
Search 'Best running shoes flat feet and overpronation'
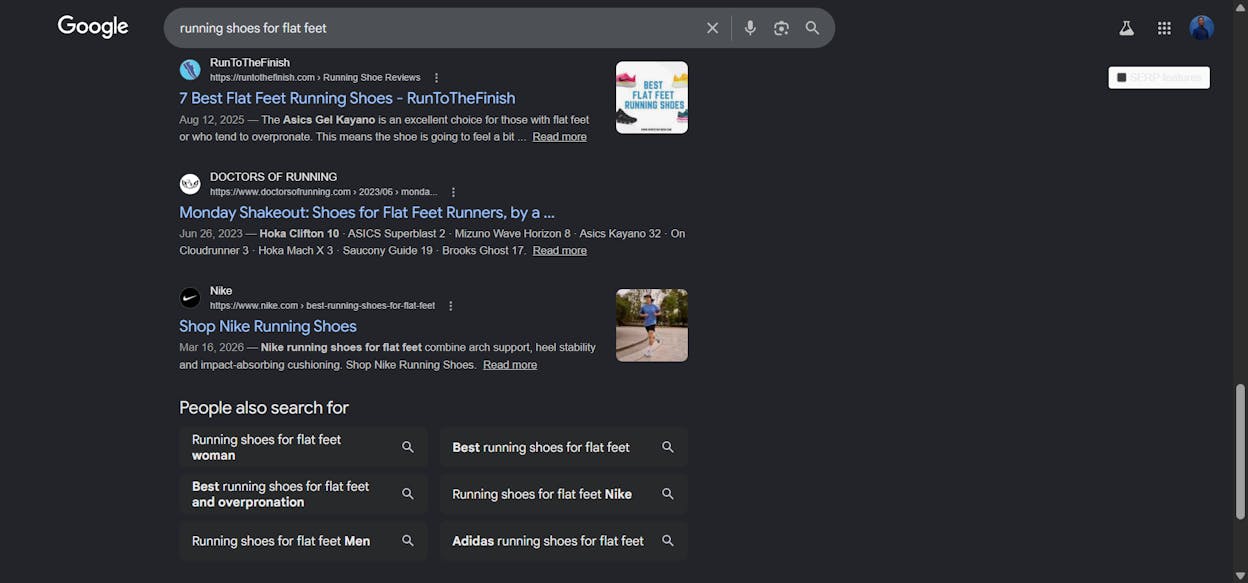(x=303, y=494)
